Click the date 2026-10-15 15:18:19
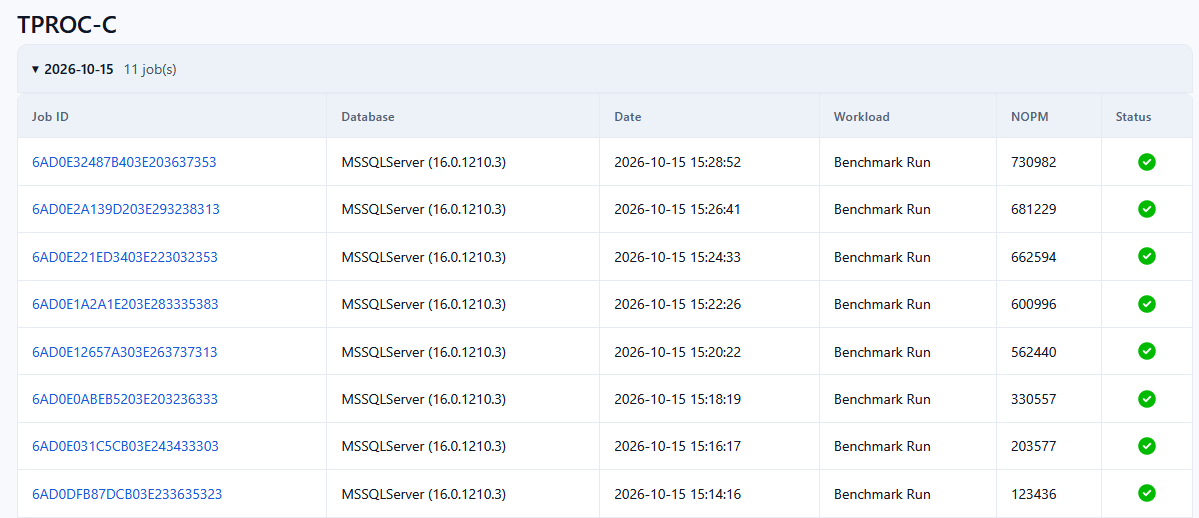1199x518 pixels. (677, 399)
